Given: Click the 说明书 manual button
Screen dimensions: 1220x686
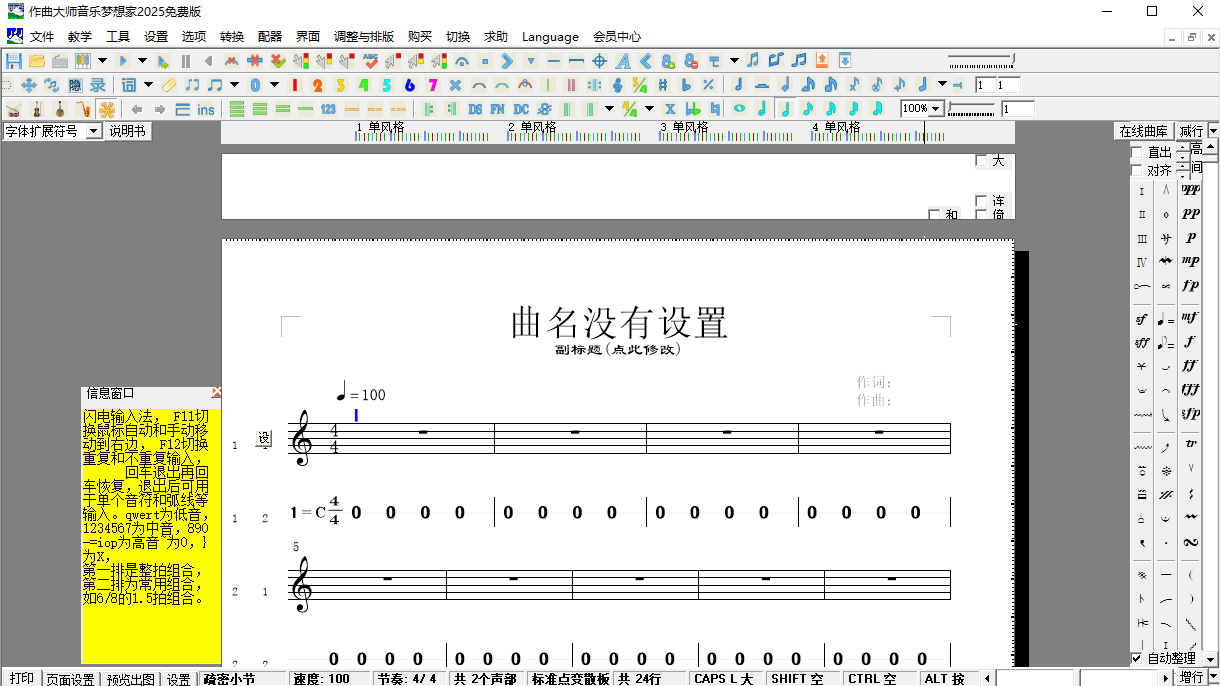Looking at the screenshot, I should point(127,130).
